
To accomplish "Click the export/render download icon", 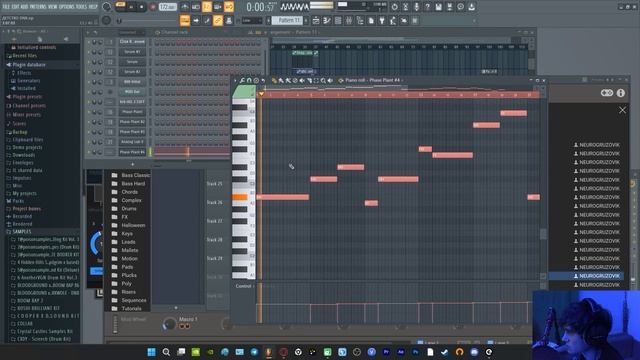I will [471, 7].
